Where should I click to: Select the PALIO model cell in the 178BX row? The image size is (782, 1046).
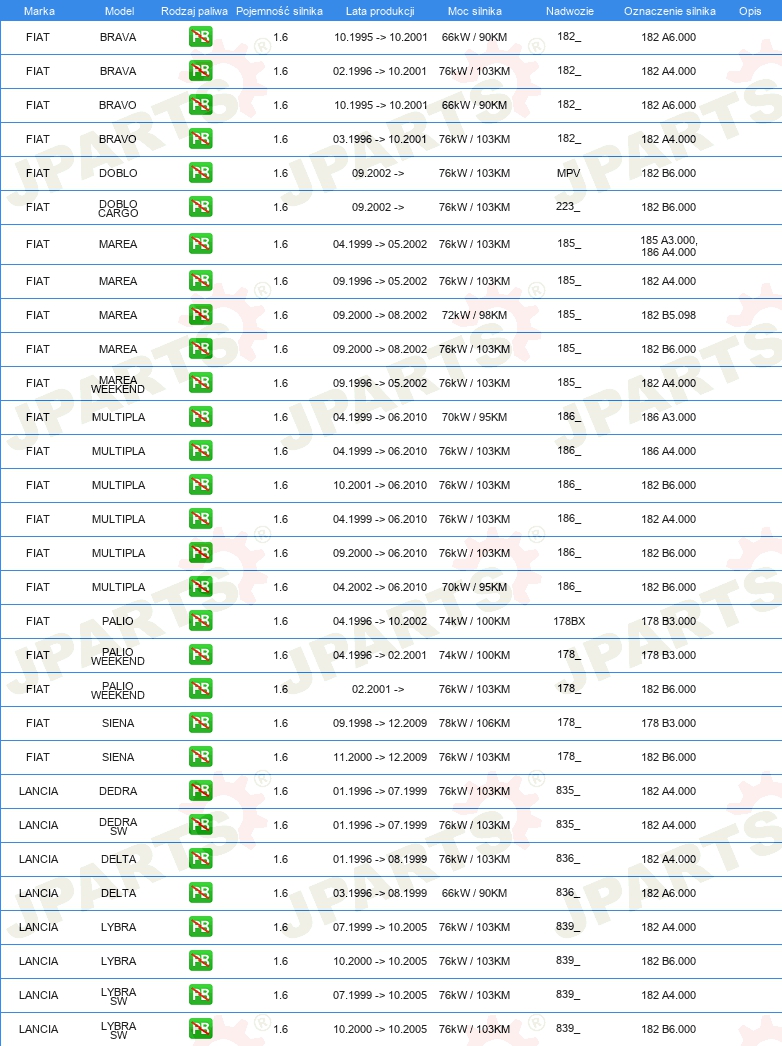(x=118, y=621)
